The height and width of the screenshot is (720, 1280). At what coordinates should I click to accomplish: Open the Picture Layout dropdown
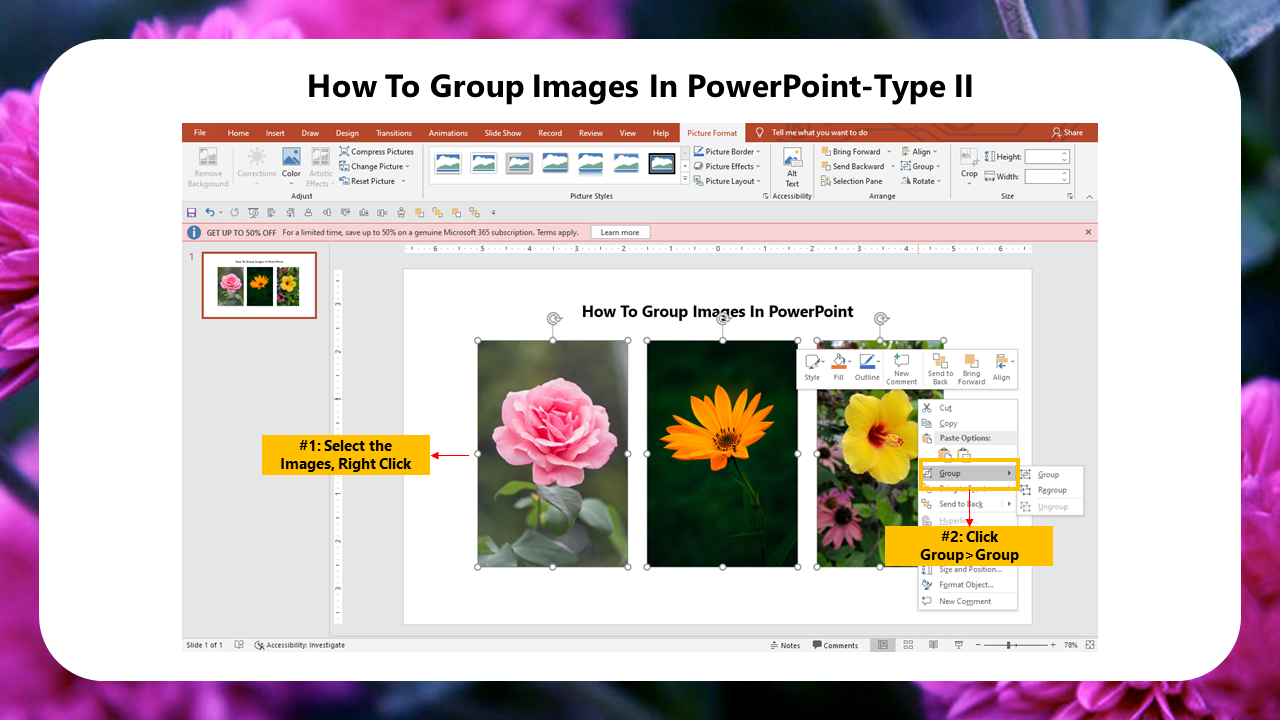coord(728,181)
